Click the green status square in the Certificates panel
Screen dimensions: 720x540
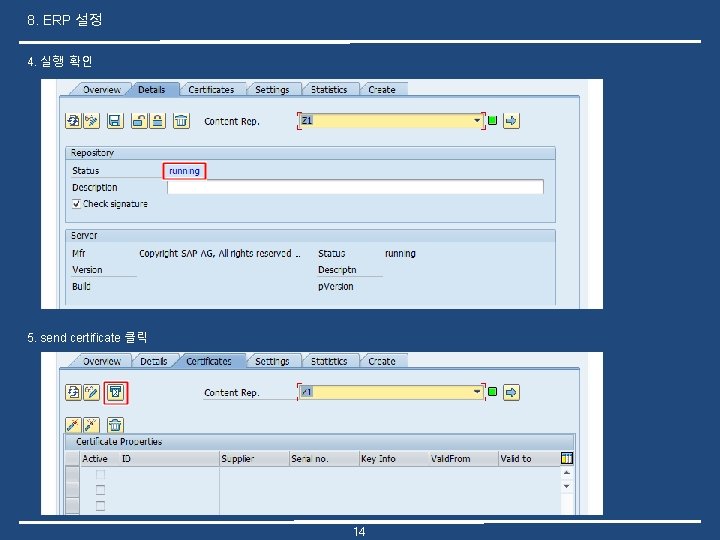(x=492, y=392)
